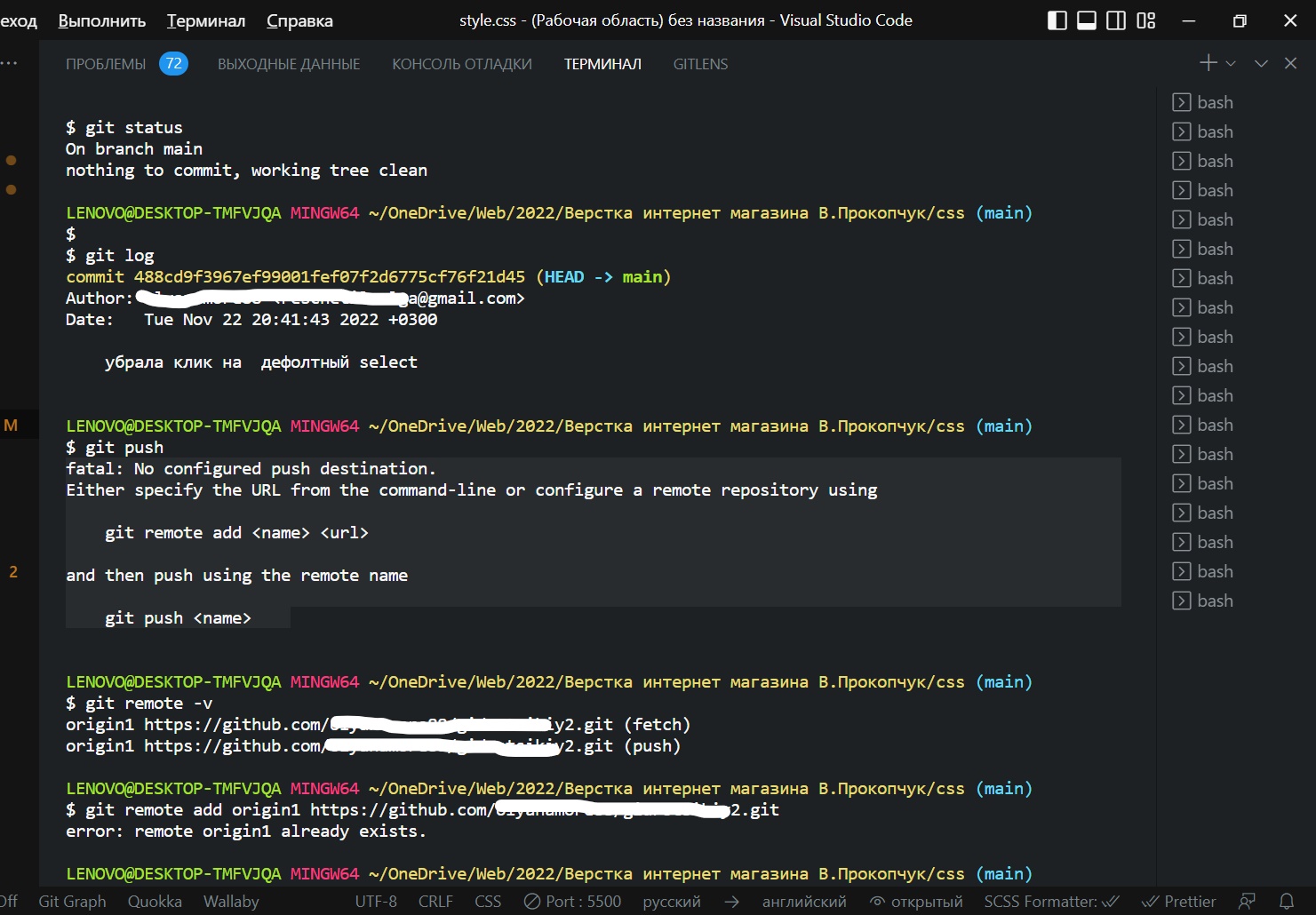Open the Git Graph status bar item

pyautogui.click(x=72, y=902)
